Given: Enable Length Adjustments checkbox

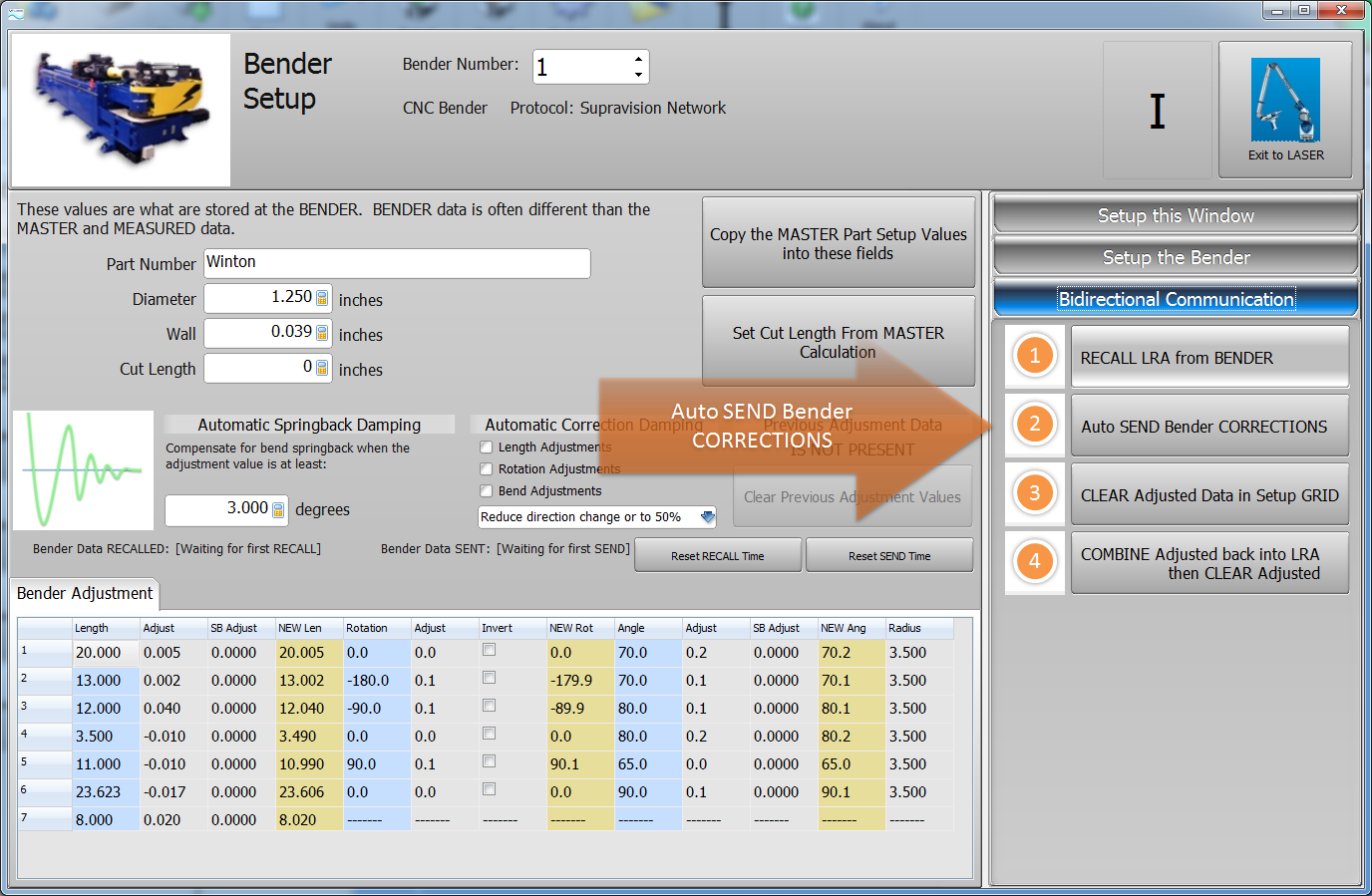Looking at the screenshot, I should (487, 448).
